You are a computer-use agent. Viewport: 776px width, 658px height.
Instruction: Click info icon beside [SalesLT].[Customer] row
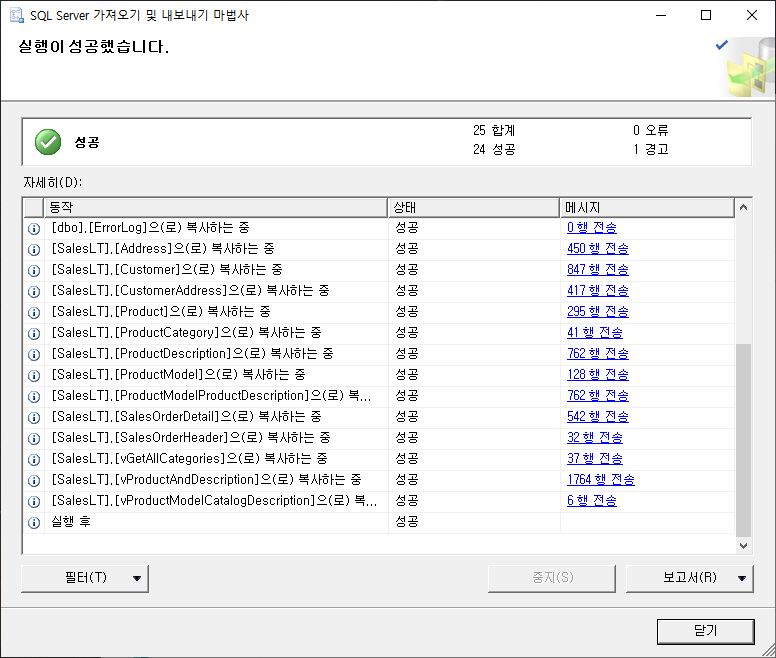pyautogui.click(x=34, y=271)
